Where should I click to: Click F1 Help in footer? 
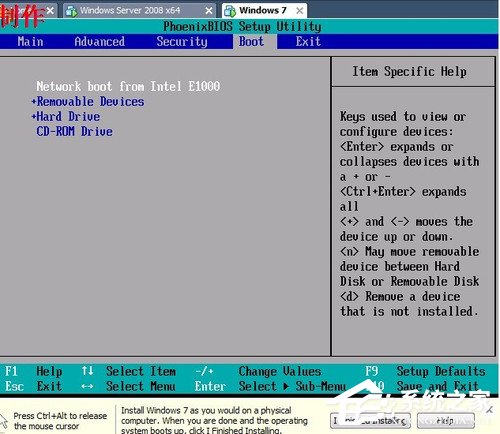coord(33,371)
